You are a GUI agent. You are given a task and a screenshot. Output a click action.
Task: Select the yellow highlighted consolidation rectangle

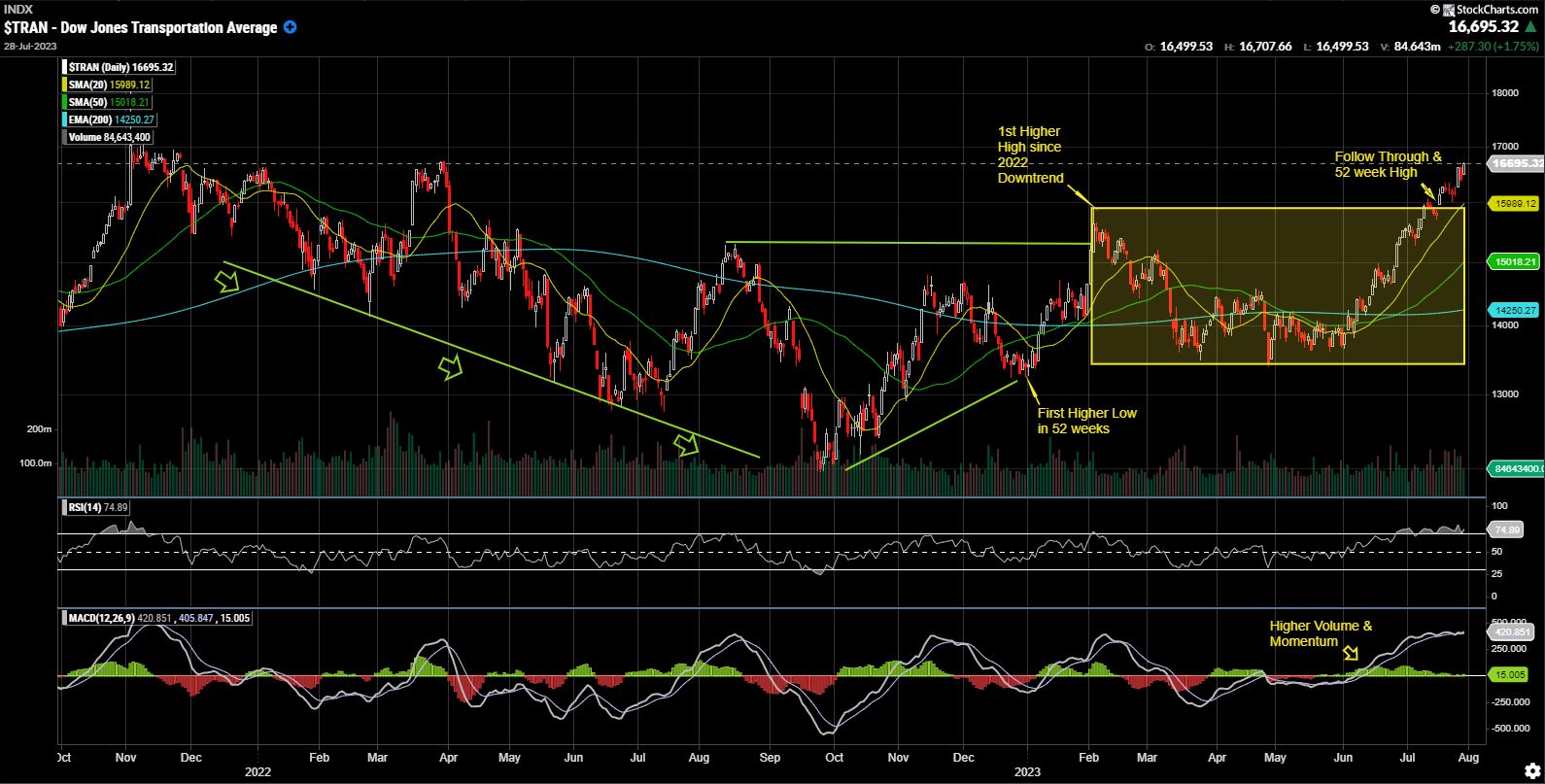1277,286
